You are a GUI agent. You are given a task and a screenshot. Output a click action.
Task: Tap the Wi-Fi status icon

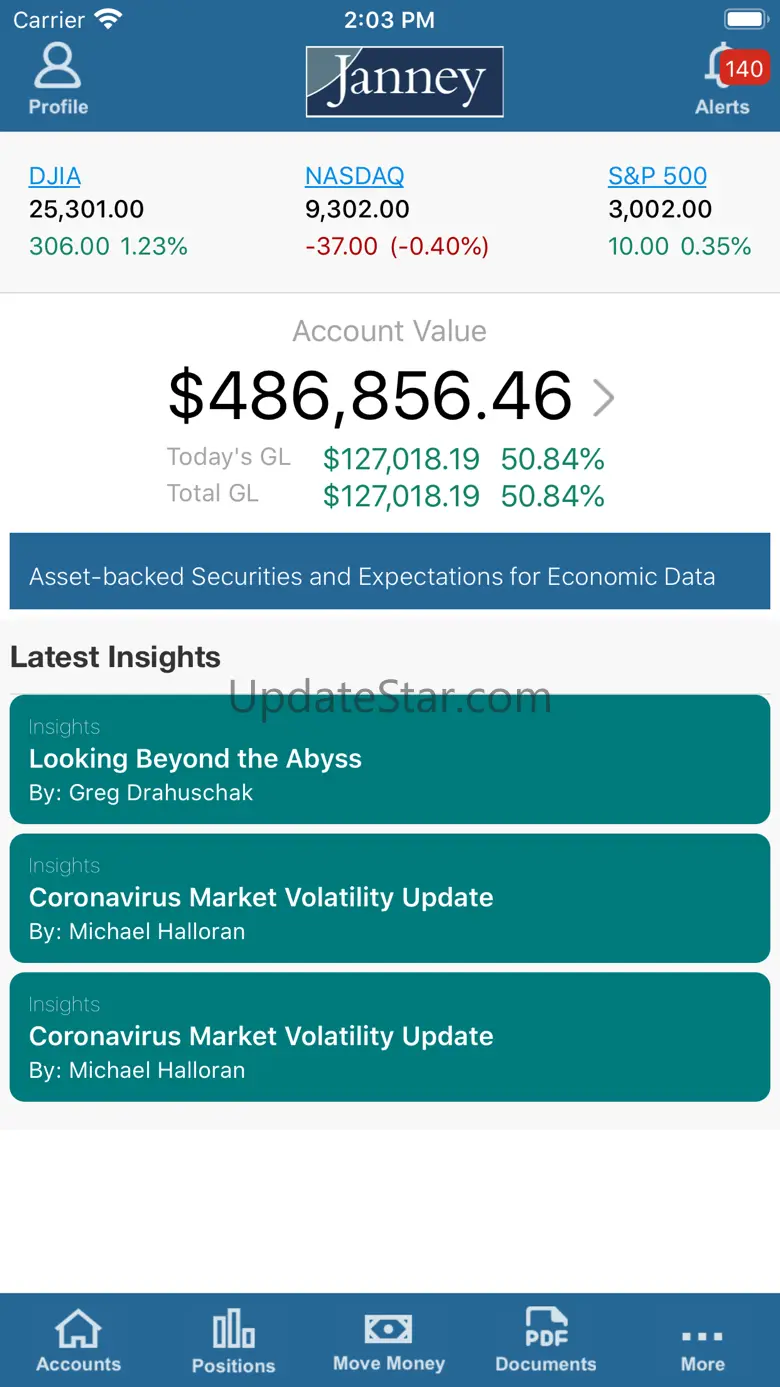click(x=107, y=19)
